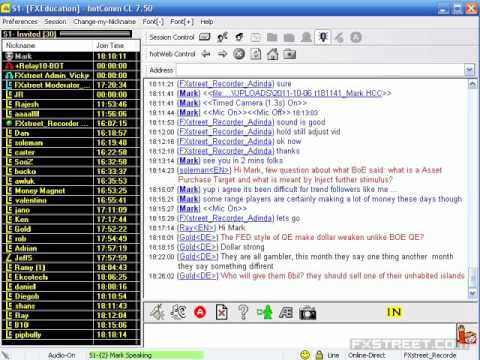Click the green person icon in chat toolbar
Screen dimensions: 480x360
point(265,312)
